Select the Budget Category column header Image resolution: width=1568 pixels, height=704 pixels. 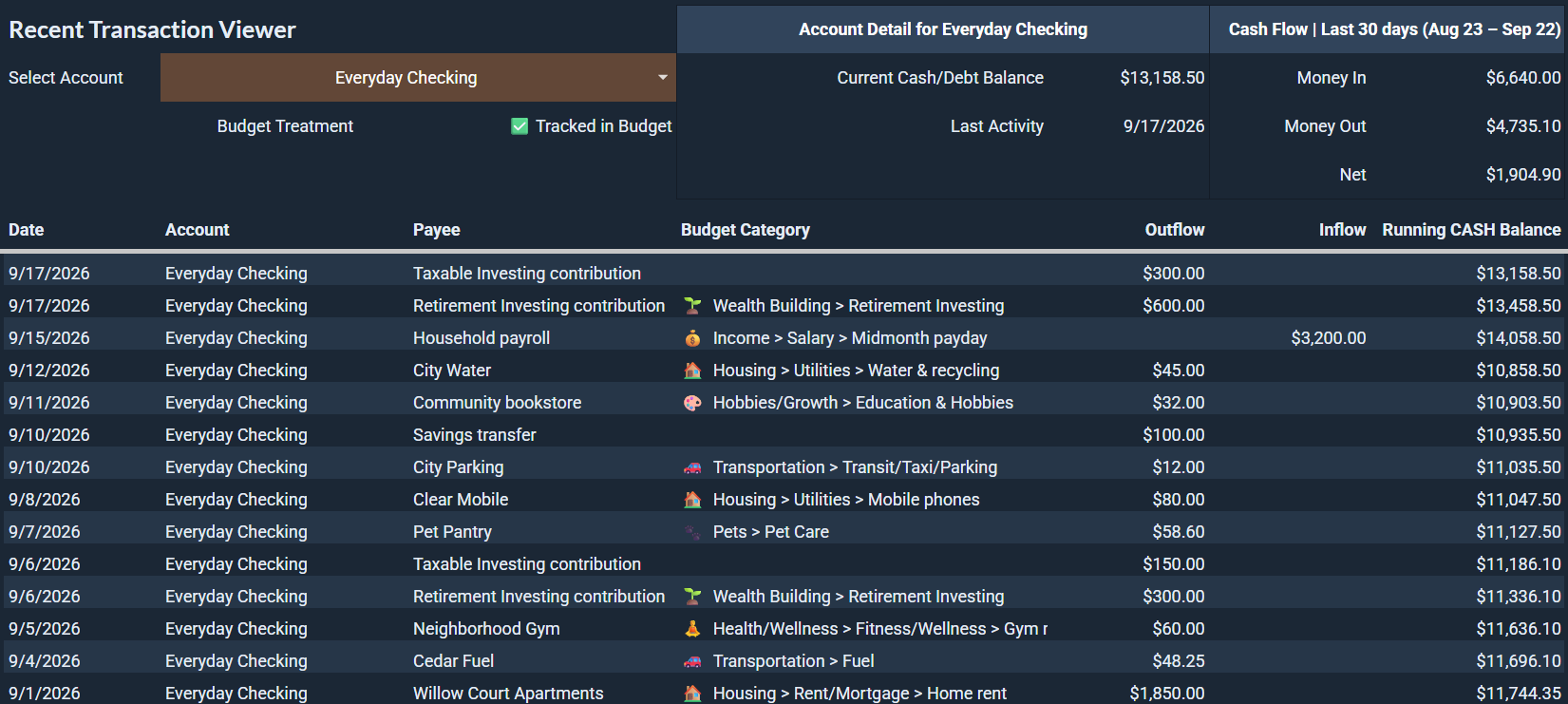(x=746, y=230)
